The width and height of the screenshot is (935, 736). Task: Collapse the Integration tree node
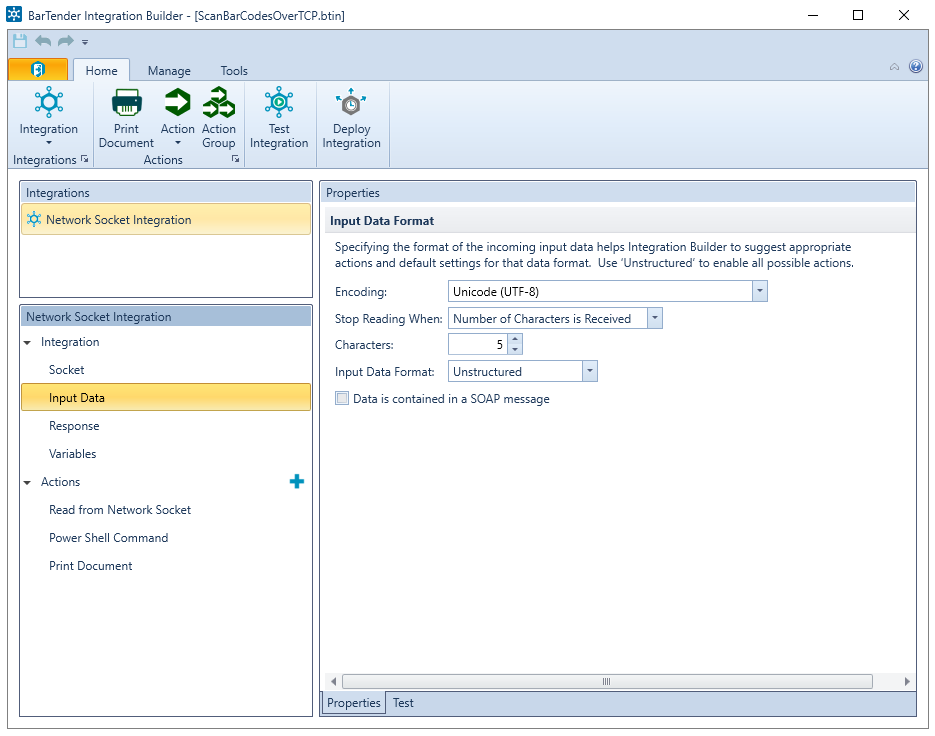(27, 343)
